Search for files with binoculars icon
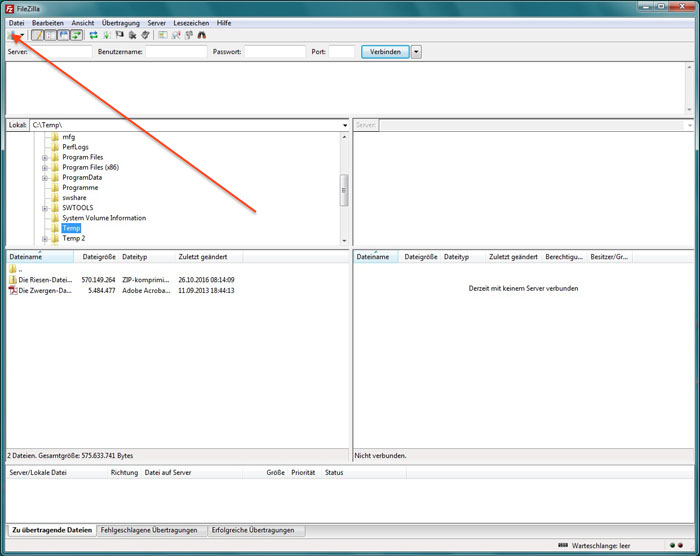 coord(202,35)
